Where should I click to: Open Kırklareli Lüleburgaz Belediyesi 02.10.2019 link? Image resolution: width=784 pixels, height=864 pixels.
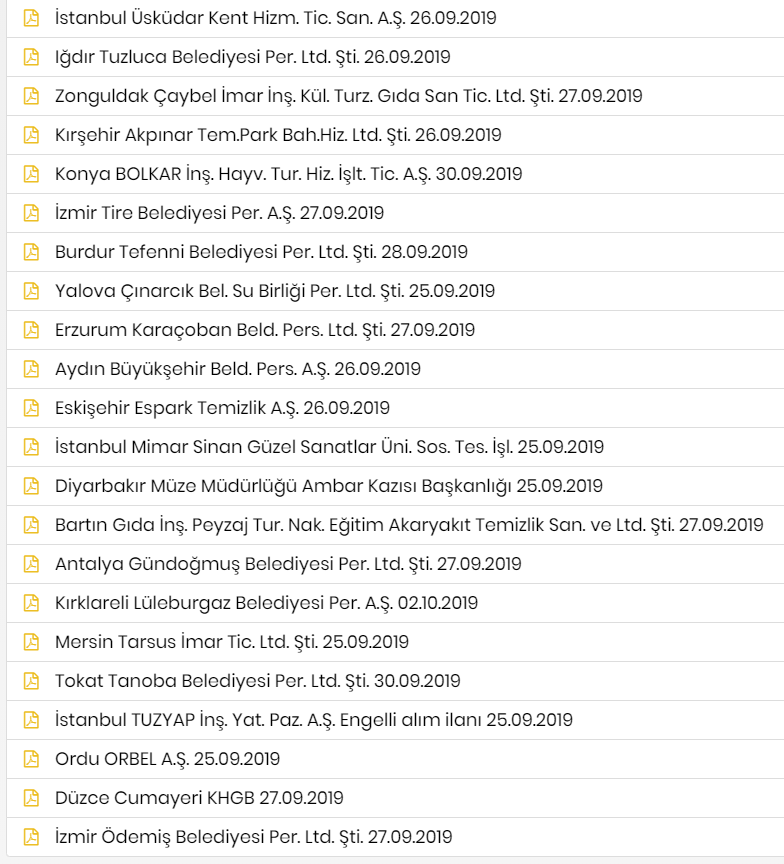click(x=267, y=603)
